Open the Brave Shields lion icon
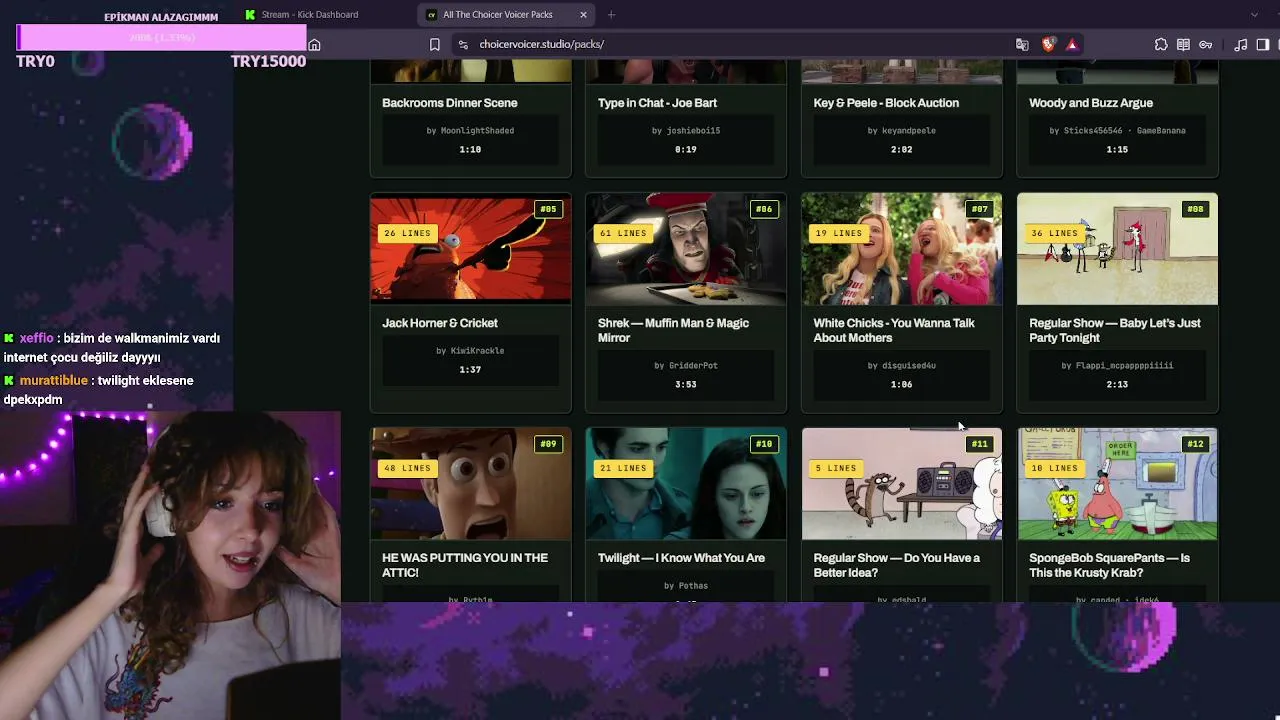This screenshot has width=1280, height=720. coord(1048,44)
